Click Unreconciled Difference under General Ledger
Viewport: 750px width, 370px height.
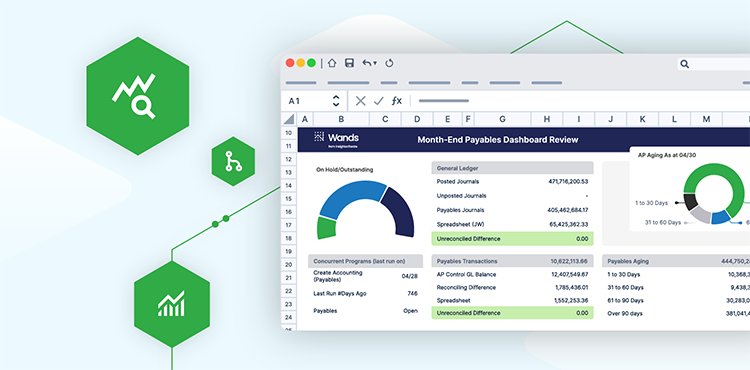pos(468,239)
